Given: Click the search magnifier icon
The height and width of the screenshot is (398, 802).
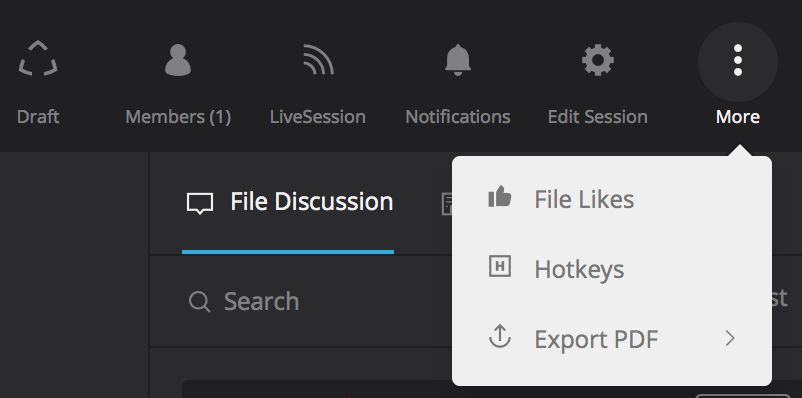Looking at the screenshot, I should click(x=199, y=302).
